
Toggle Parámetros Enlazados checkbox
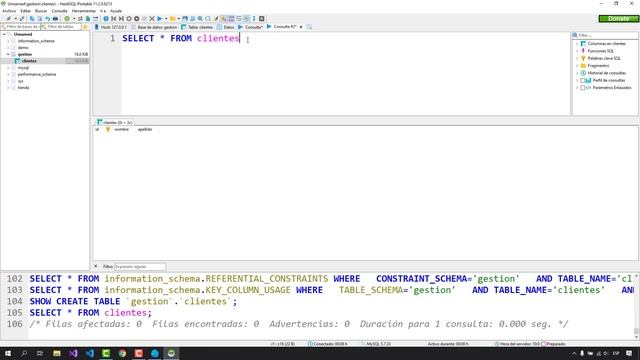[x=583, y=88]
